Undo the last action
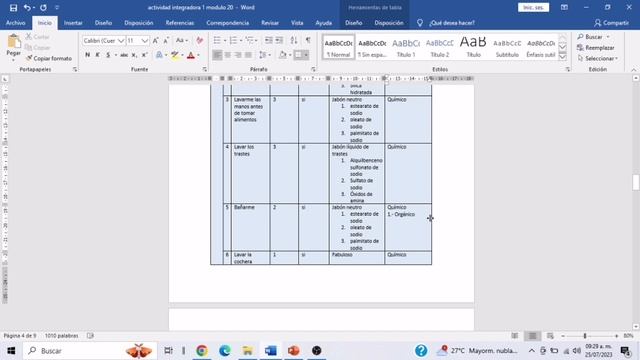The image size is (640, 360). click(x=27, y=7)
